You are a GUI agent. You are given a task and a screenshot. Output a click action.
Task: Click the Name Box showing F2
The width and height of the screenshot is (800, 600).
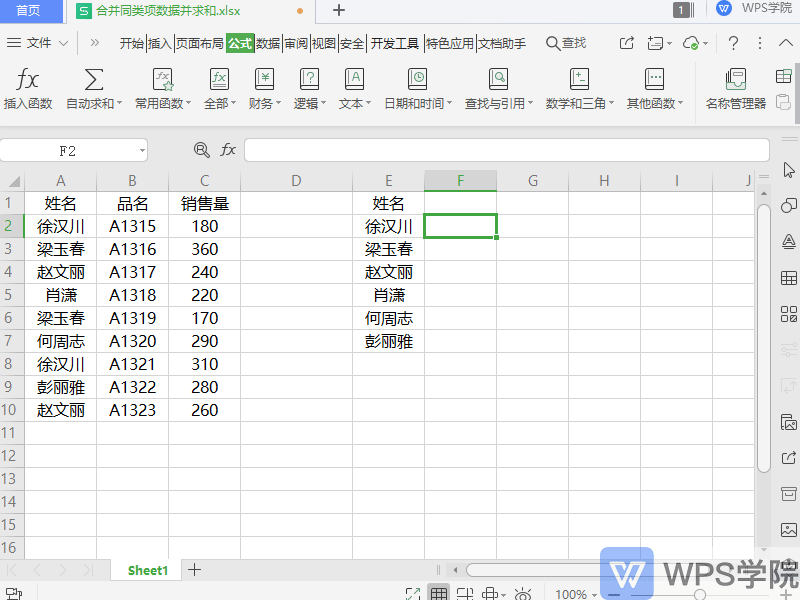[x=68, y=151]
